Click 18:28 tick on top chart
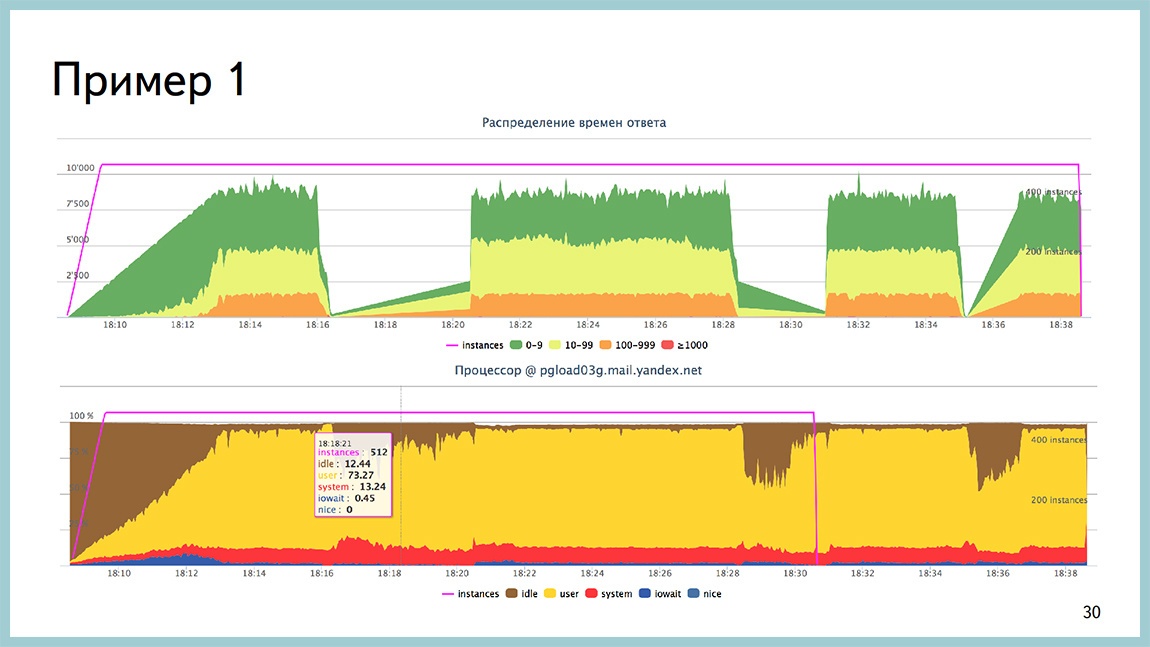This screenshot has width=1150, height=647. (723, 324)
